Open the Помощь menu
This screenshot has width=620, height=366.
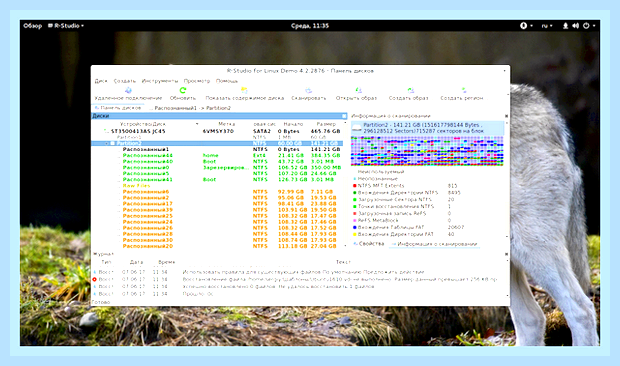pyautogui.click(x=227, y=81)
